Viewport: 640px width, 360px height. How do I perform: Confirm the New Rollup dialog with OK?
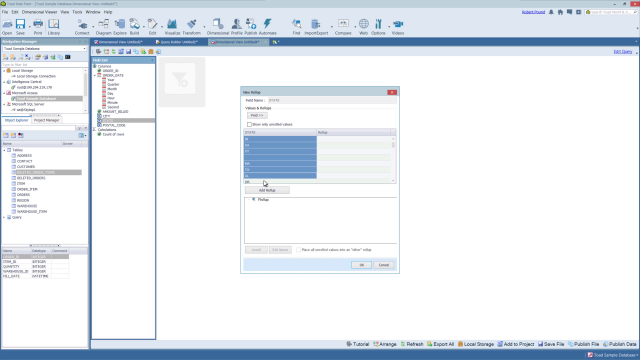pyautogui.click(x=361, y=265)
